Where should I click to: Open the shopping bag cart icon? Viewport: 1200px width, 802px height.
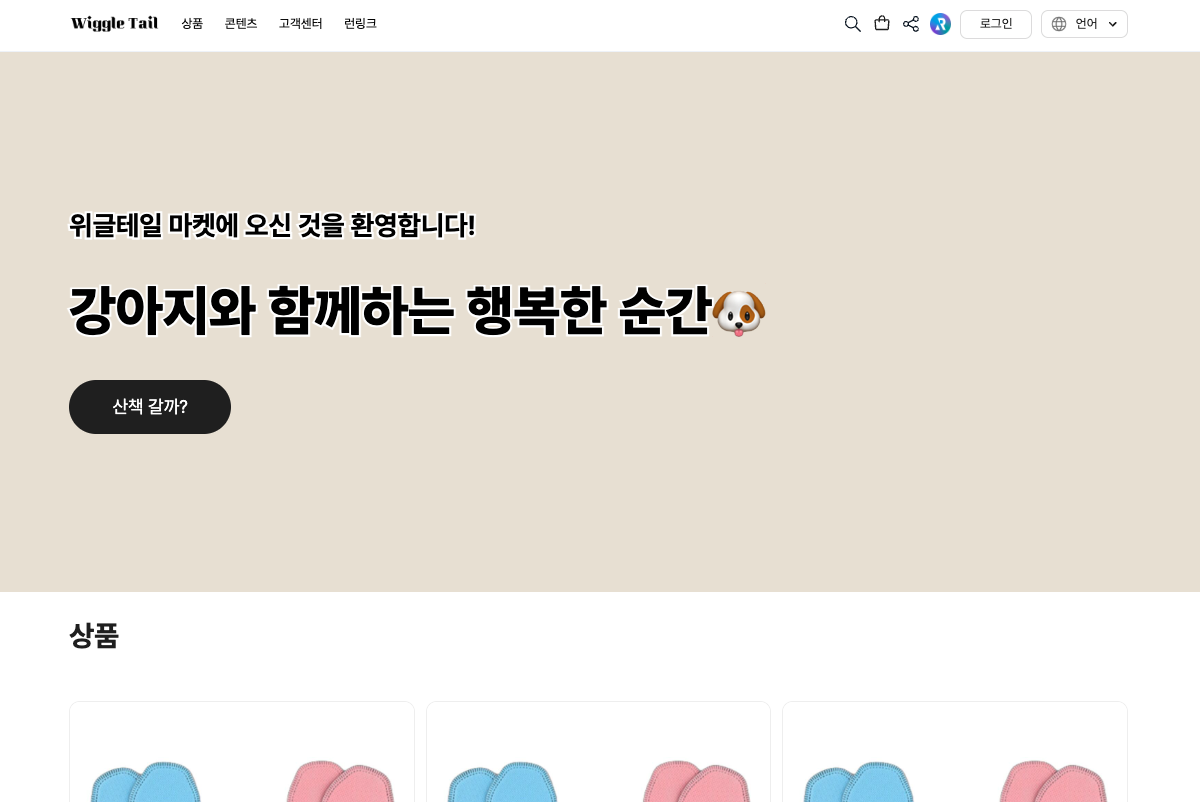pos(882,23)
